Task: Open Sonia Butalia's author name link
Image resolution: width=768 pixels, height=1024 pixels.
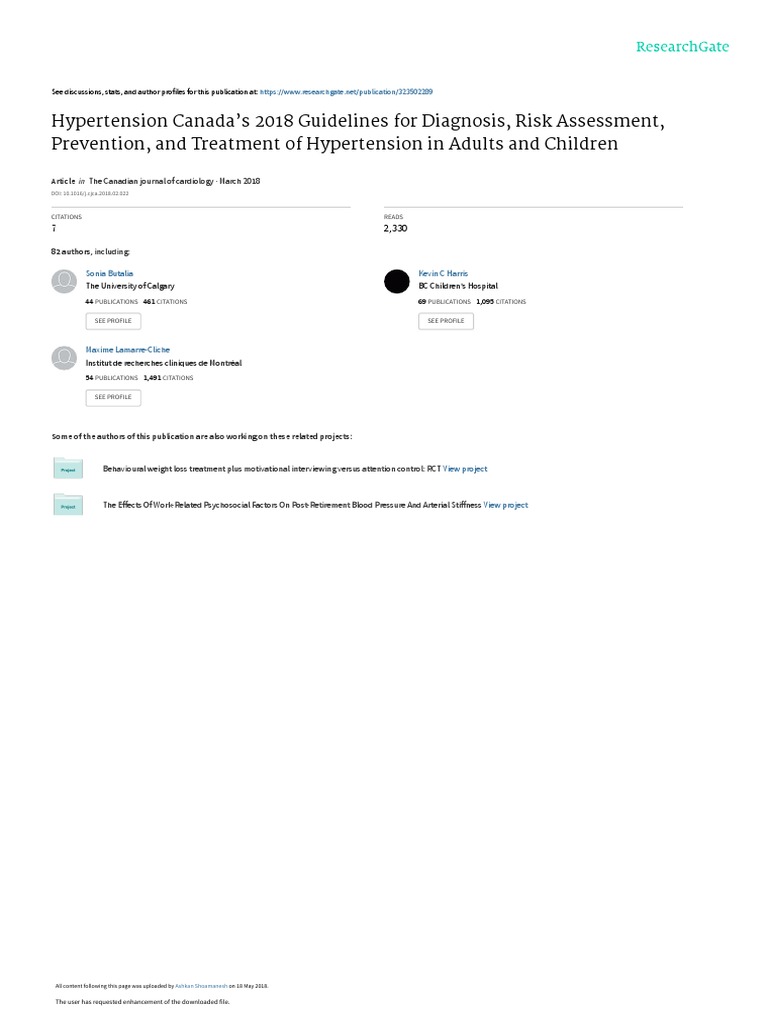Action: pos(109,273)
